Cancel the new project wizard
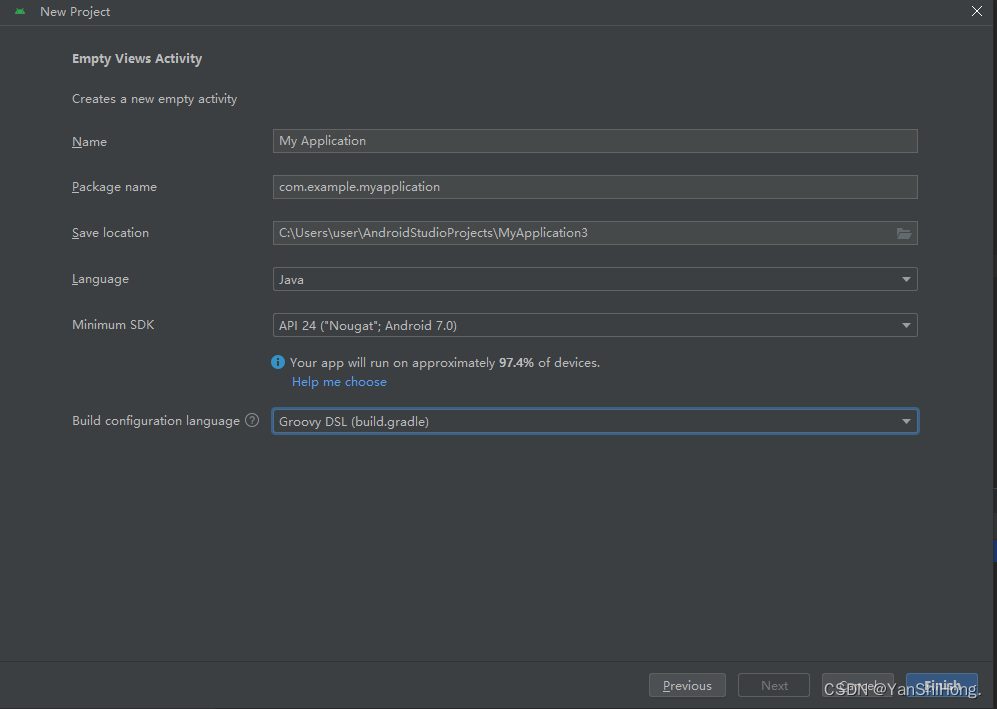The width and height of the screenshot is (997, 709). coord(858,685)
